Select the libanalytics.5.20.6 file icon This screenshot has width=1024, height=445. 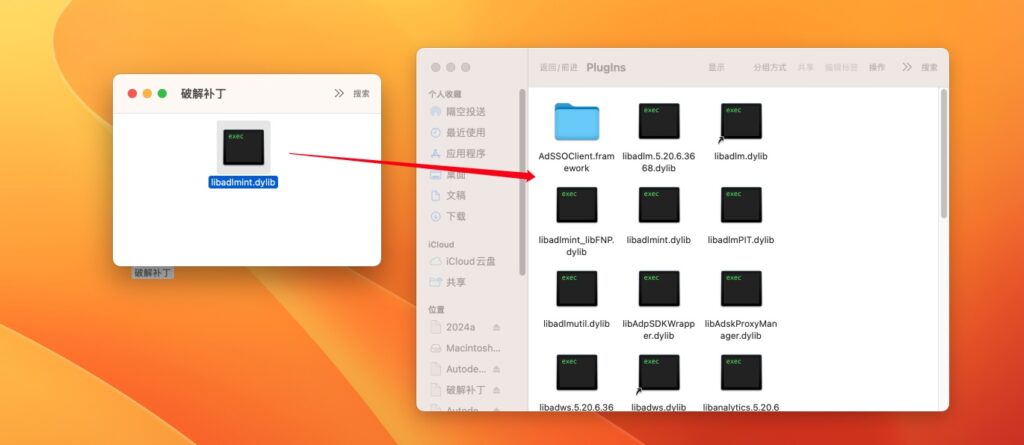741,372
